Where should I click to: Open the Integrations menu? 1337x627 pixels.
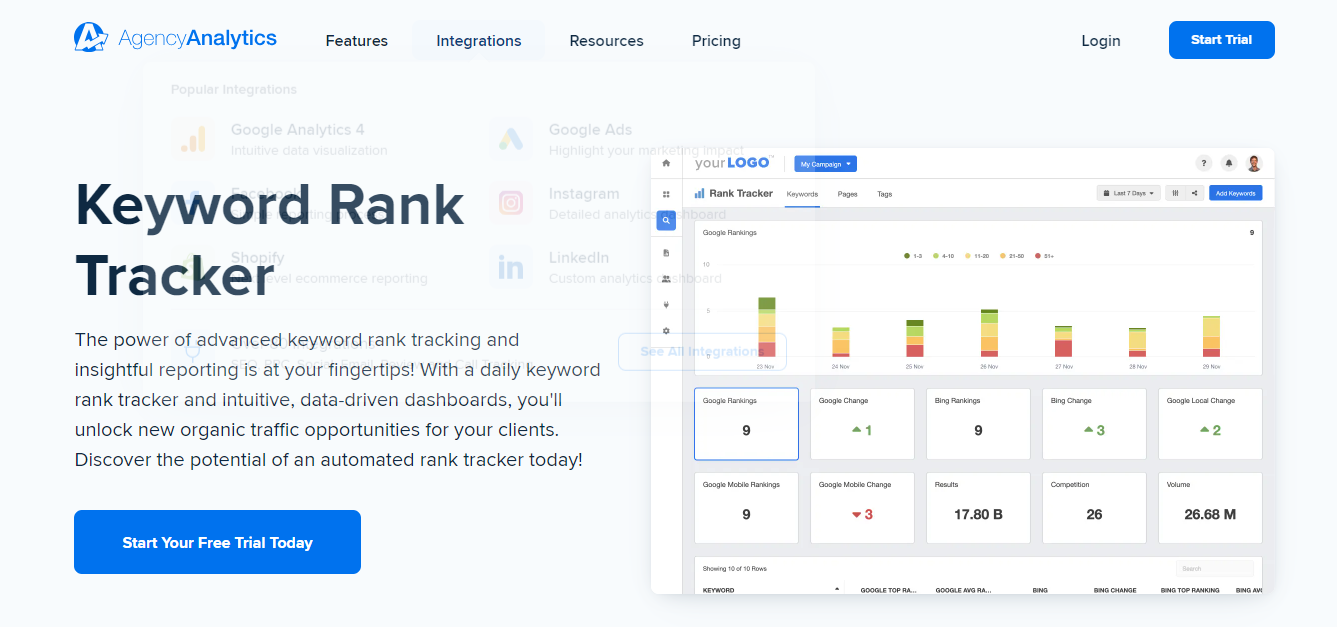coord(479,41)
